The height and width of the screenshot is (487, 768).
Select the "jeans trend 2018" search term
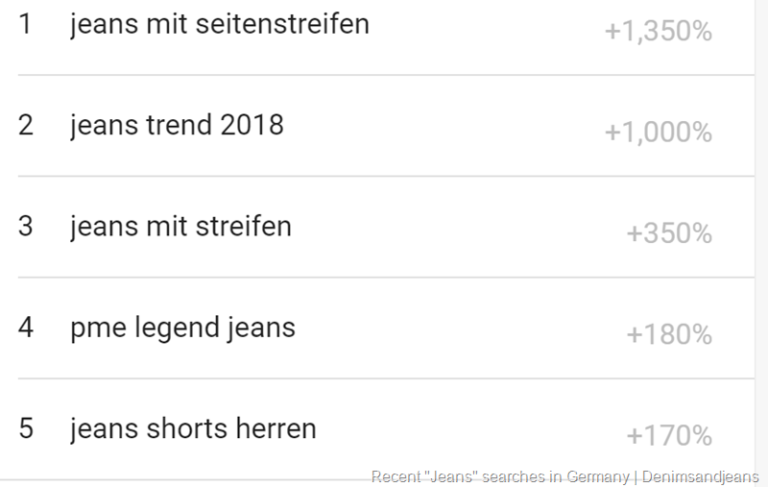(x=177, y=125)
